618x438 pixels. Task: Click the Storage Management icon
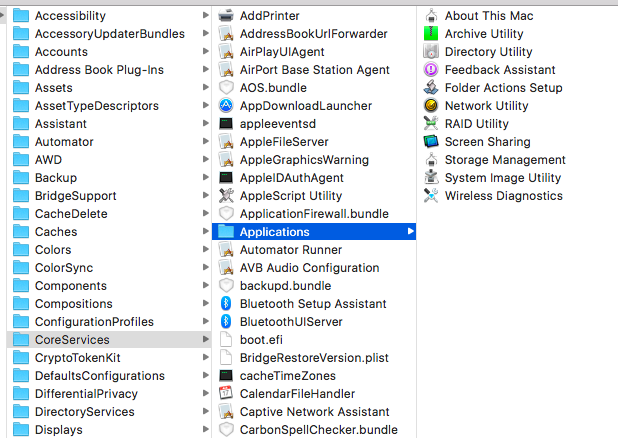pyautogui.click(x=431, y=160)
